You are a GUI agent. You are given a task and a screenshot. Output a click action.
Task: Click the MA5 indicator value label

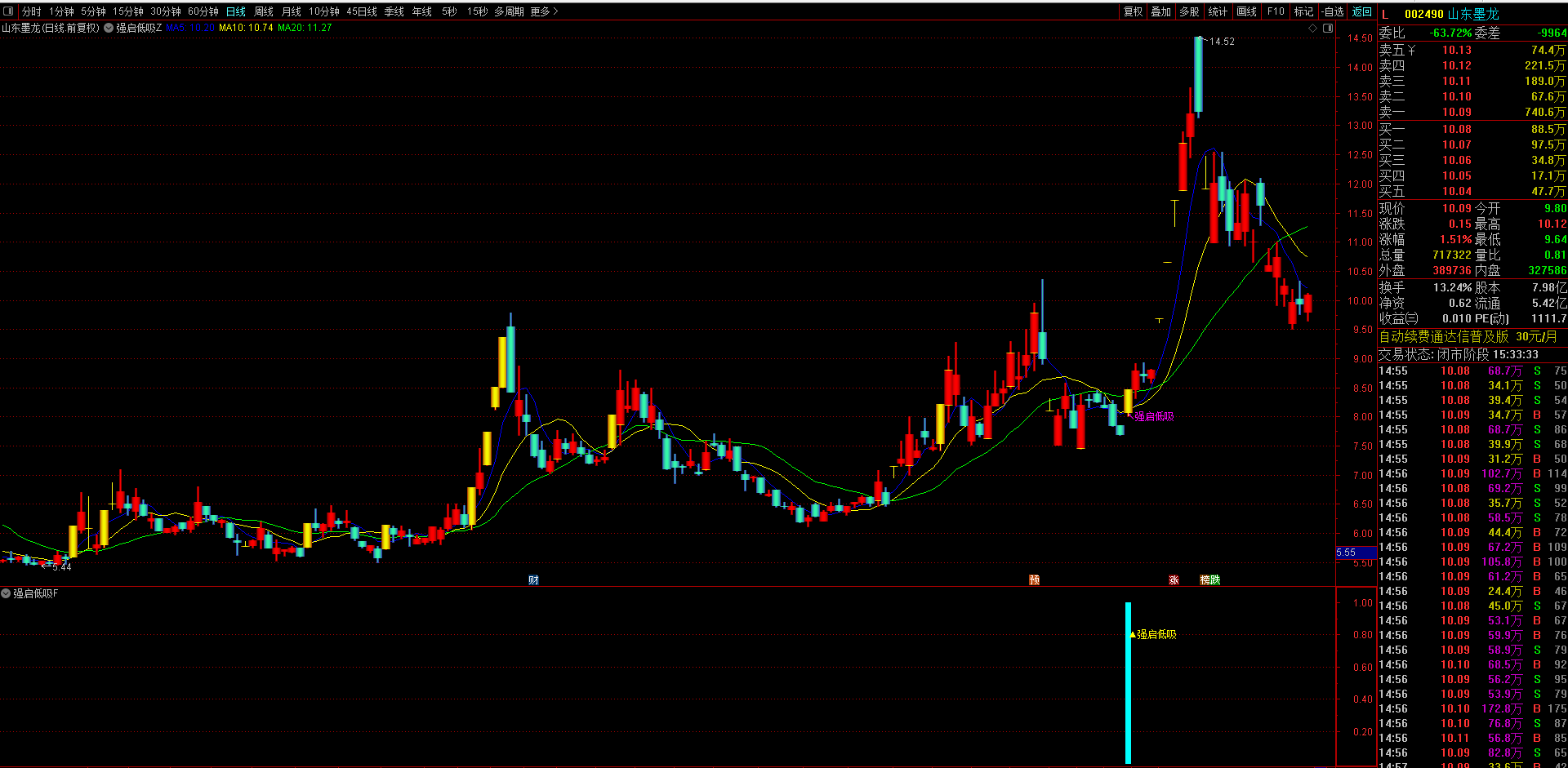(x=190, y=28)
